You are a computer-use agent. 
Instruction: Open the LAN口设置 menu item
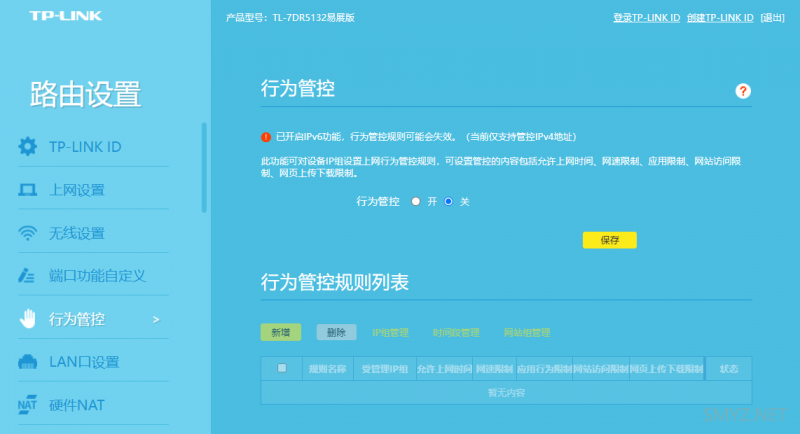[x=84, y=362]
